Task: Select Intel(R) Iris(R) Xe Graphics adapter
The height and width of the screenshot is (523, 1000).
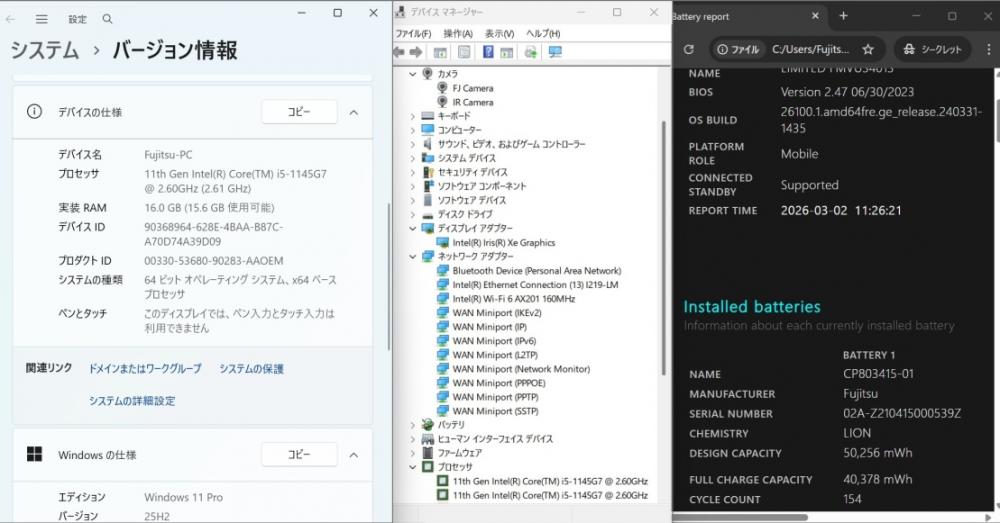Action: (504, 242)
